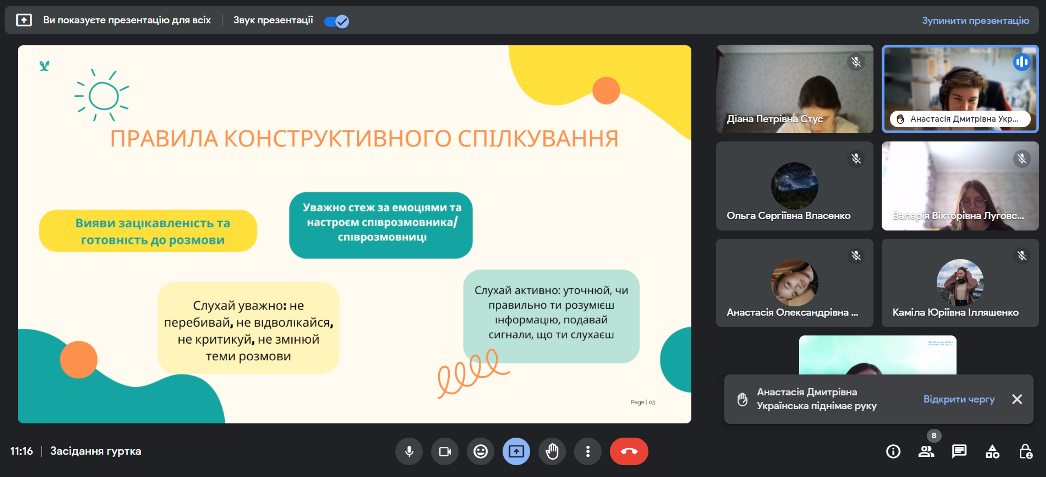Click the shared presentation slide
The image size is (1046, 477).
(x=354, y=234)
